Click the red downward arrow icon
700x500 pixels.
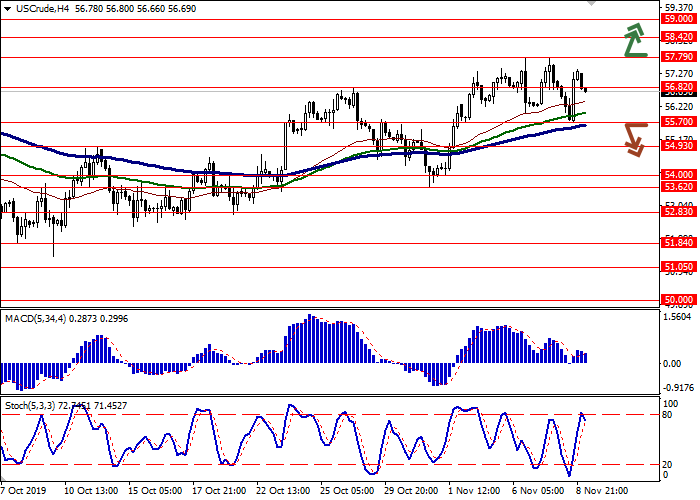click(x=634, y=139)
